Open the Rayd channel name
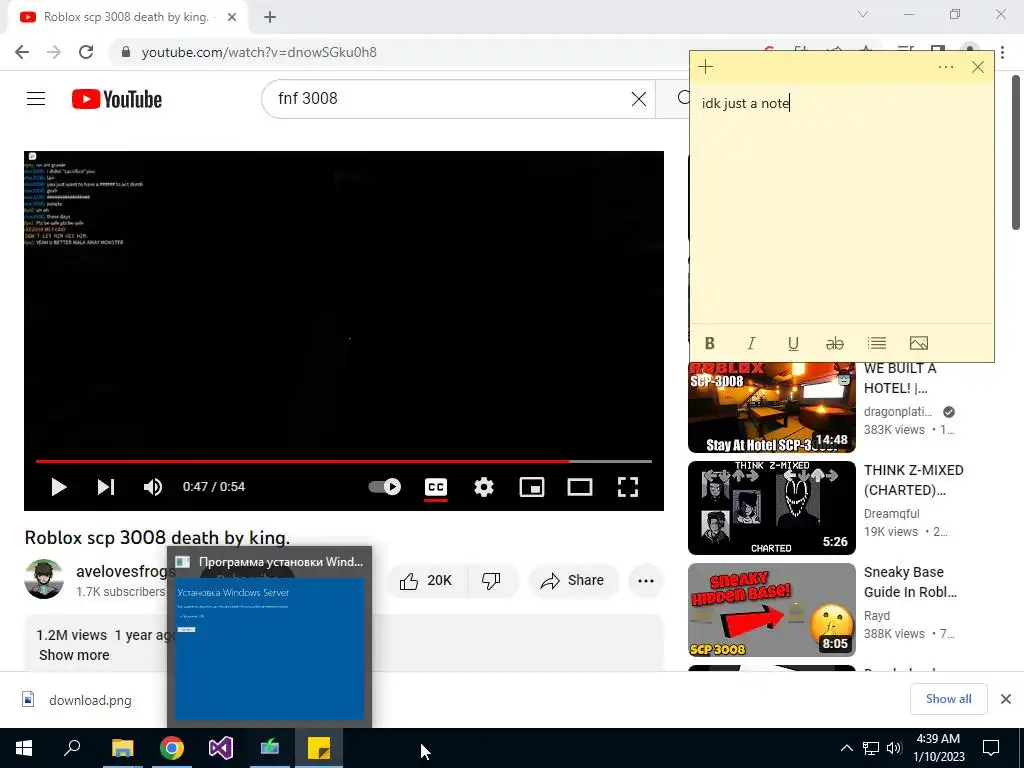 click(x=876, y=616)
